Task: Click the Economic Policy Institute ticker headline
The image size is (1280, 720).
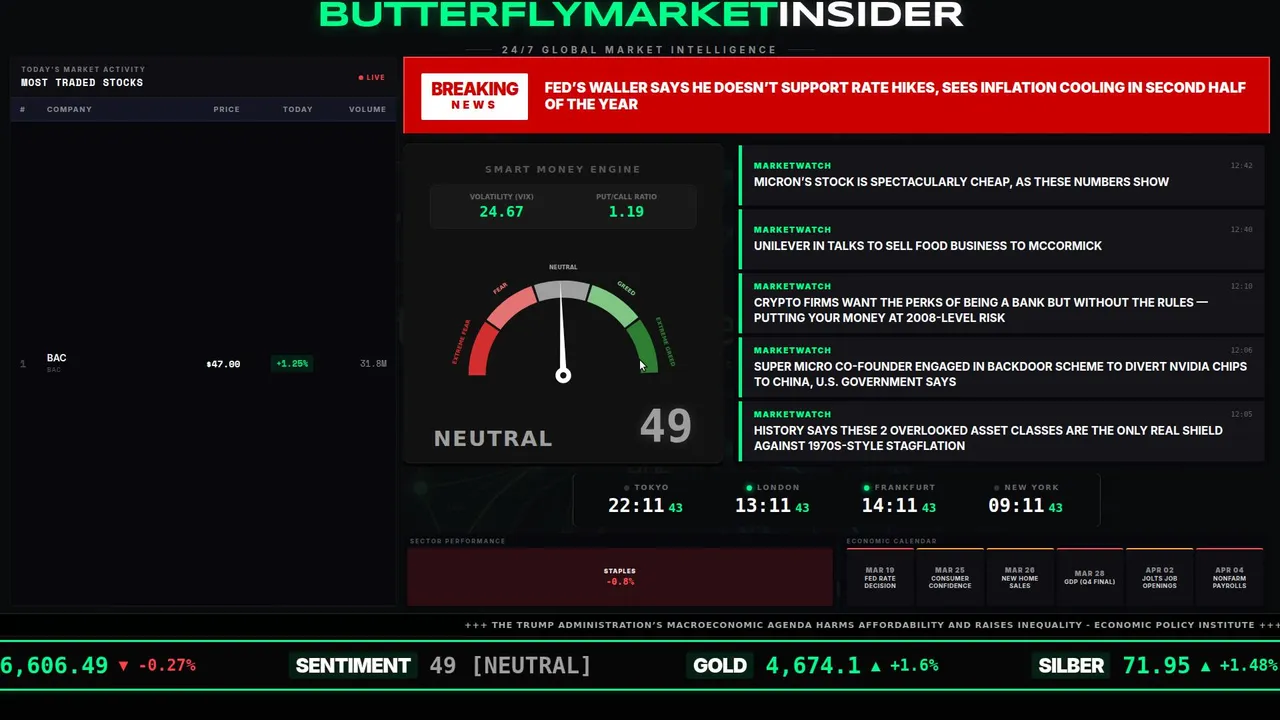Action: 872,625
